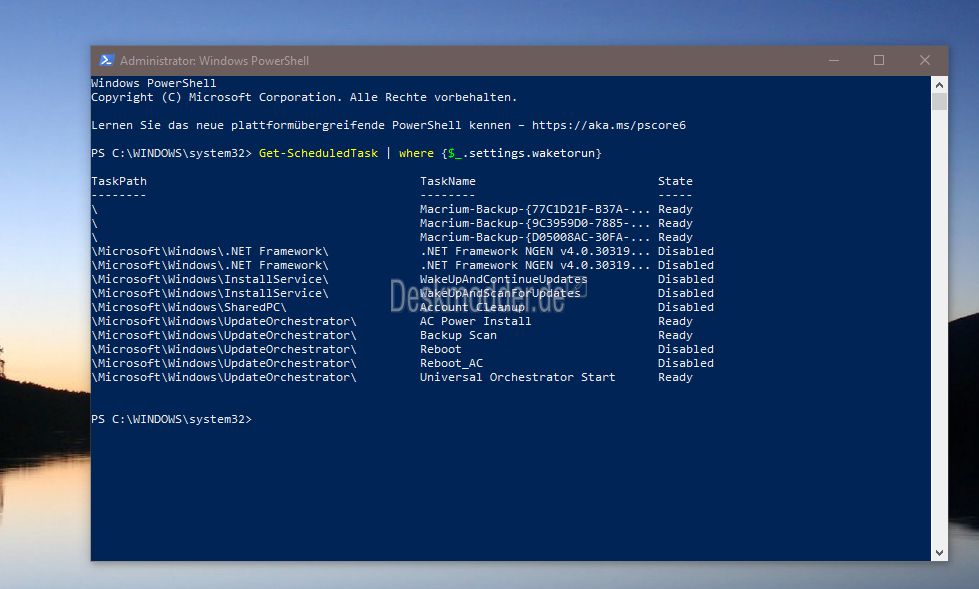979x589 pixels.
Task: Click the 'Windows PowerShell' banner line
Action: (154, 83)
